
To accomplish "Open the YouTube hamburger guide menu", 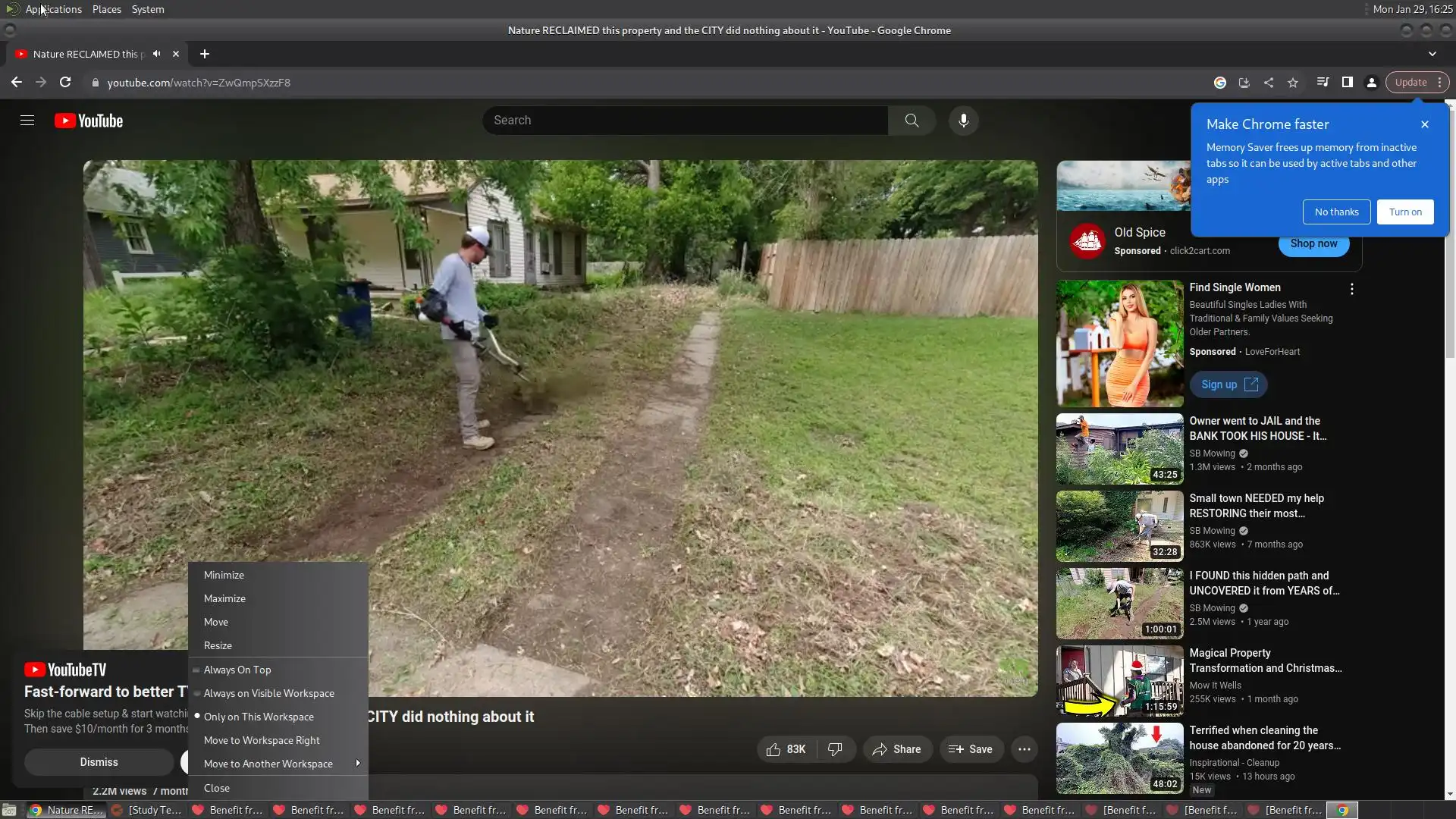I will tap(27, 121).
